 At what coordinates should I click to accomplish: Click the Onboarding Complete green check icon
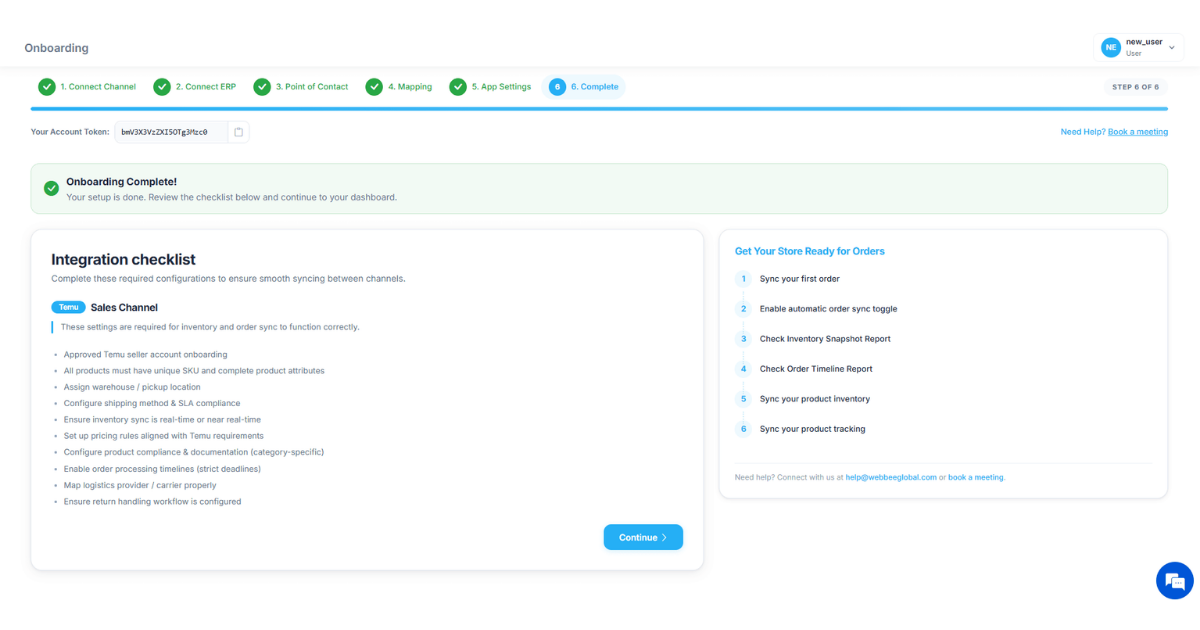pyautogui.click(x=51, y=188)
